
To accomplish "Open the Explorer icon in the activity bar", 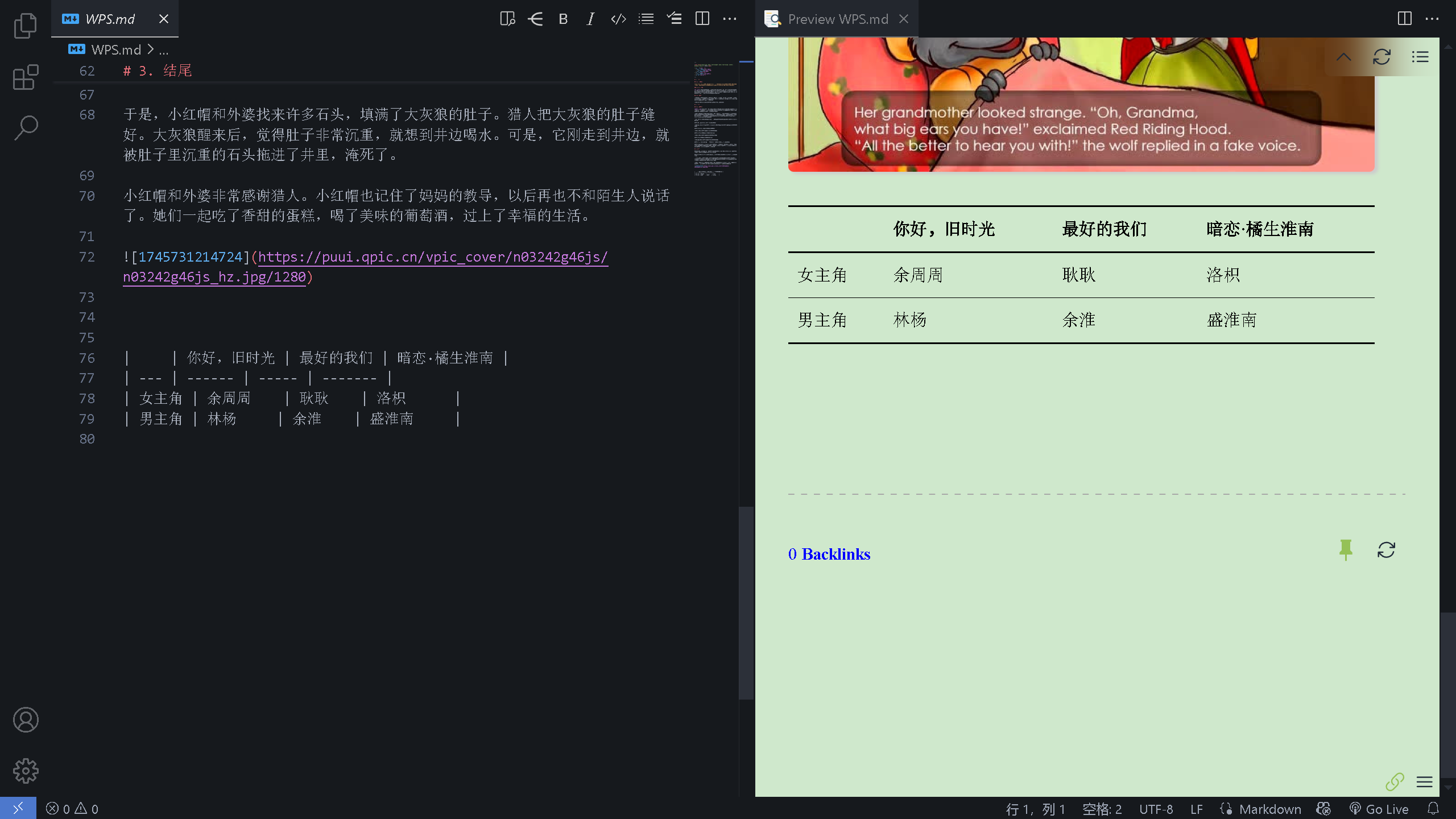I will tap(26, 26).
